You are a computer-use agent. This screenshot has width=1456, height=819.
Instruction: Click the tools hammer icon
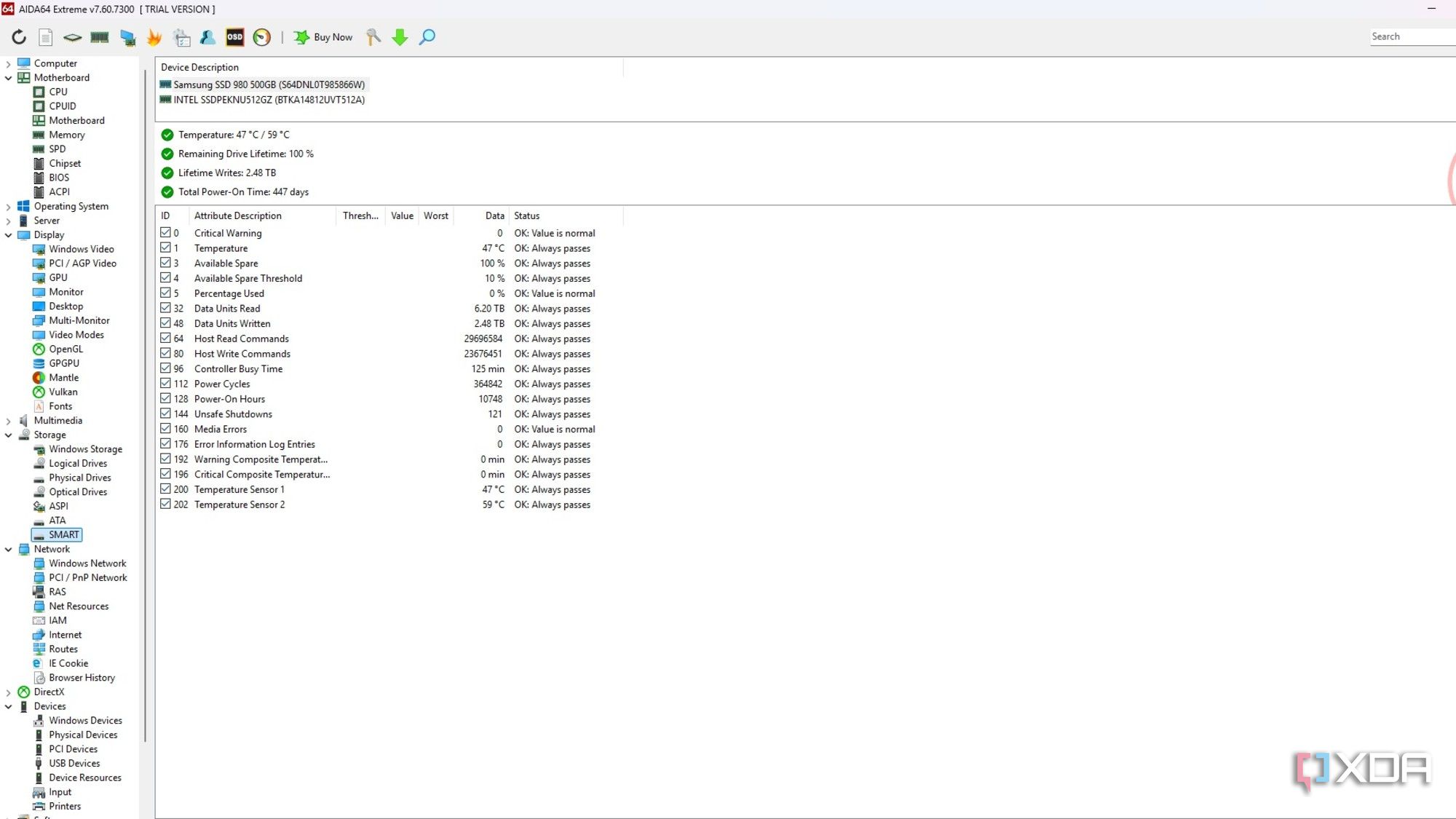373,37
